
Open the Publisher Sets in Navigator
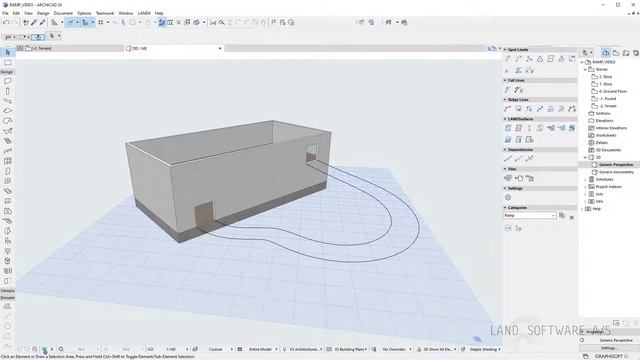636,53
